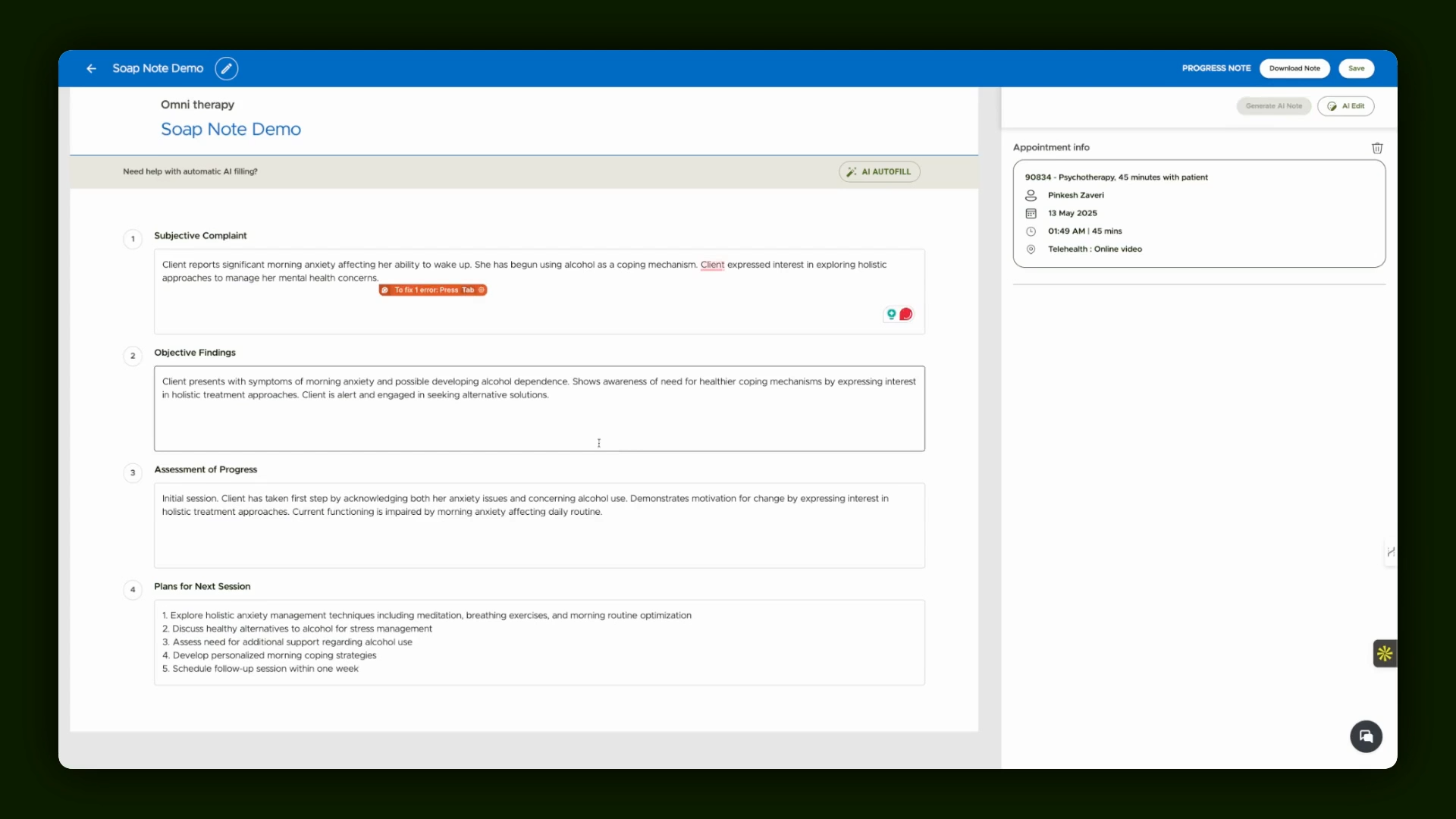
Task: Open the chat bubble at bottom right
Action: [1366, 736]
